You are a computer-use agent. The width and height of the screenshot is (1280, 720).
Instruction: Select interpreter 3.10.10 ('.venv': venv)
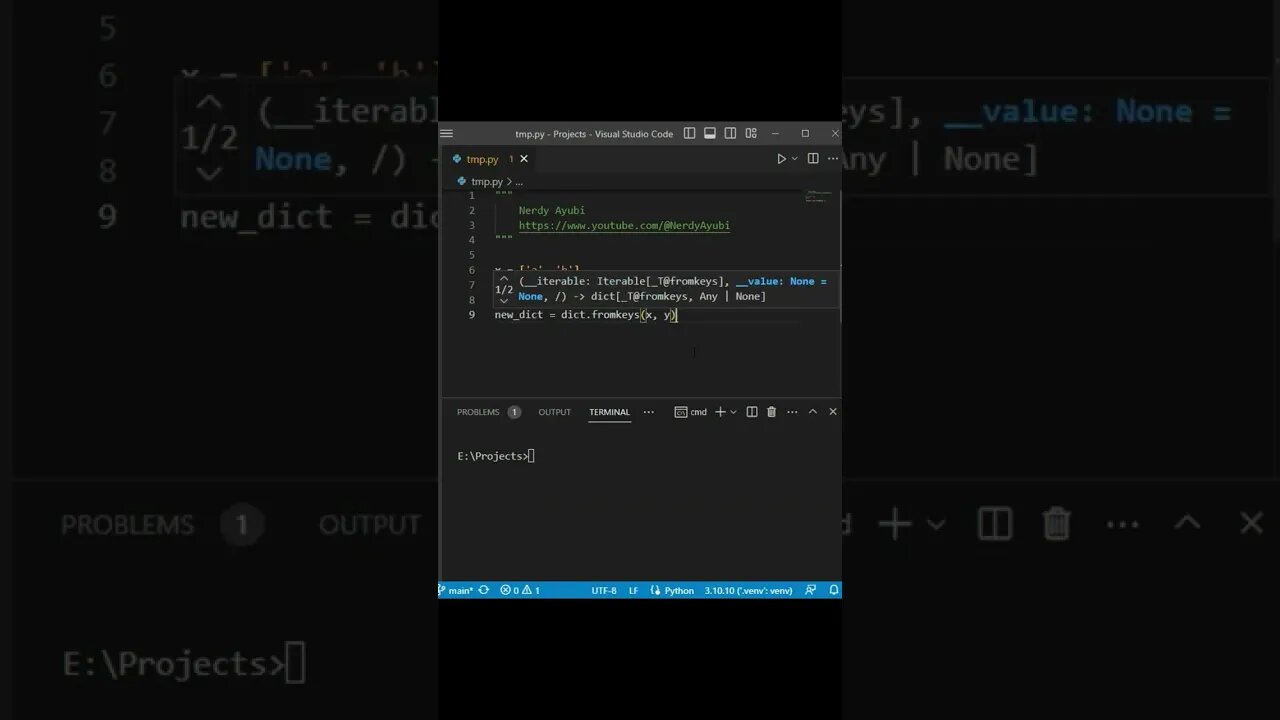tap(748, 591)
